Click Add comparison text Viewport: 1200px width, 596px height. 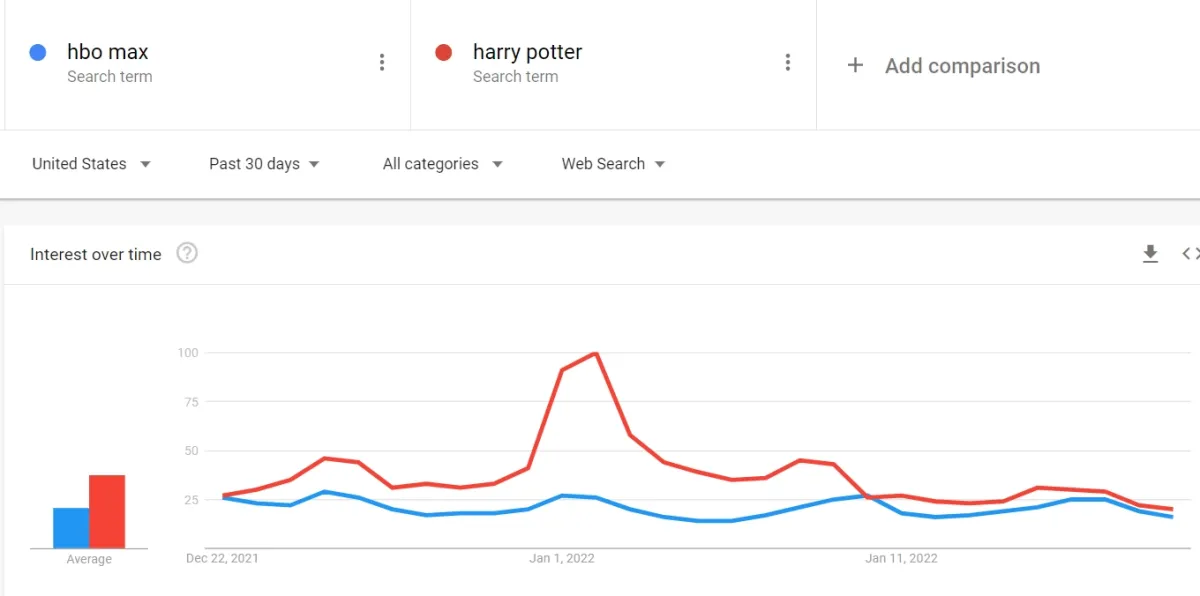tap(962, 66)
